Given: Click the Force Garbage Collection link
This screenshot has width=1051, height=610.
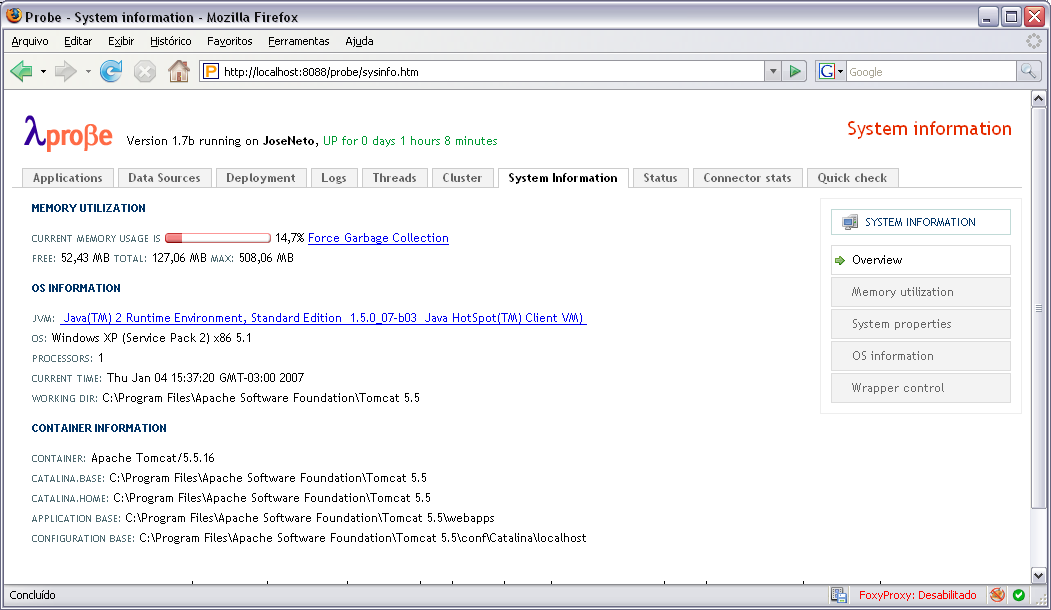Looking at the screenshot, I should click(378, 238).
